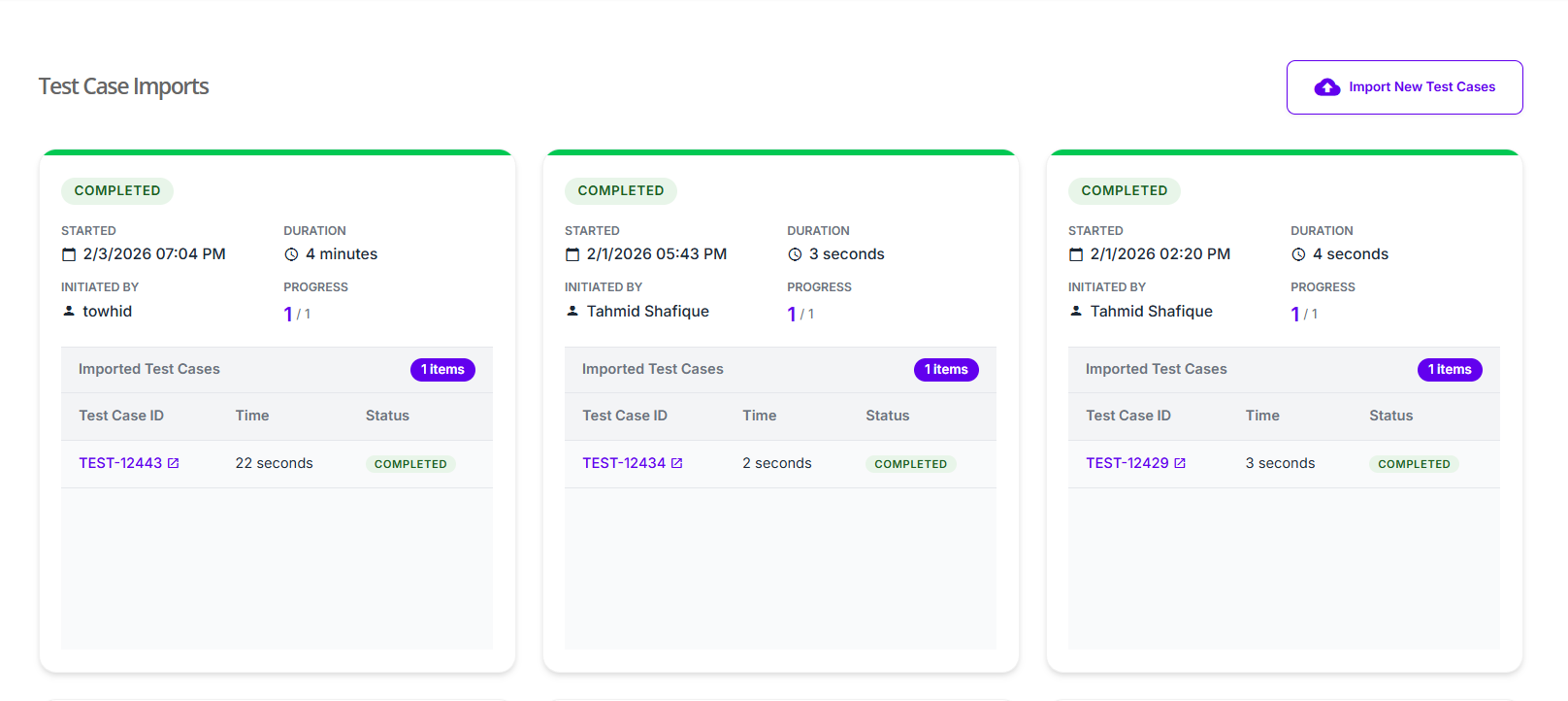Click user icon beside Tahmid Shafique in middle card
The height and width of the screenshot is (701, 1568).
572,311
